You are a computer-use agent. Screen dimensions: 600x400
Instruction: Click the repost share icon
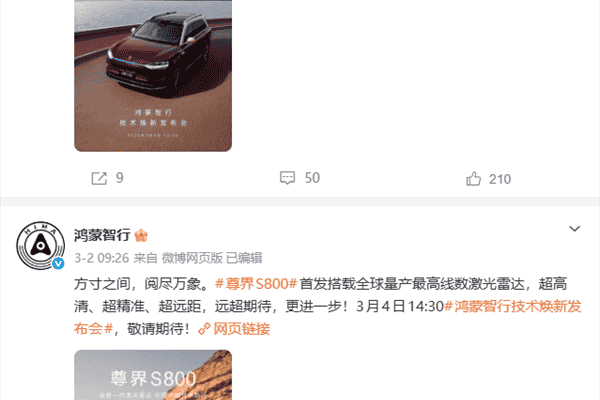click(99, 178)
